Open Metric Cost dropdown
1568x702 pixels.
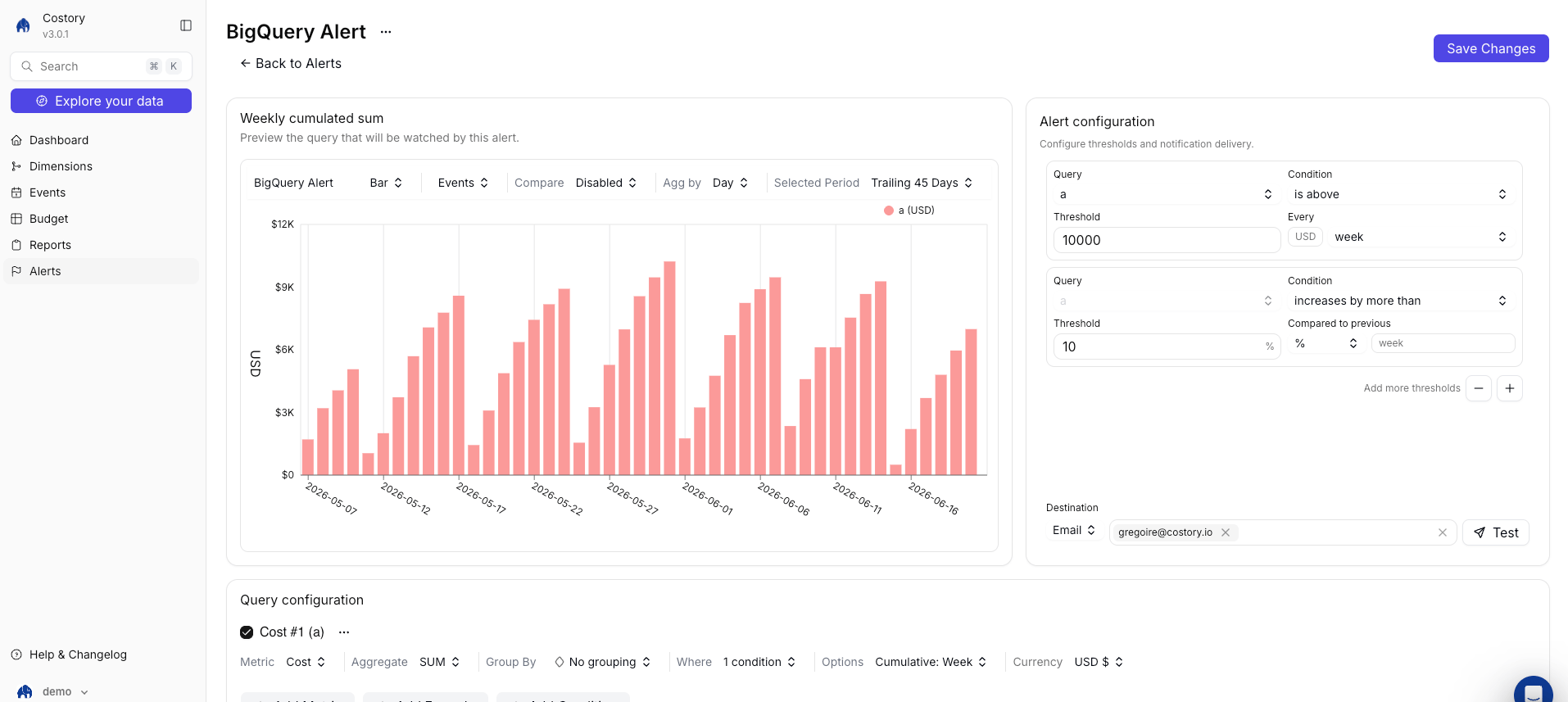(306, 662)
